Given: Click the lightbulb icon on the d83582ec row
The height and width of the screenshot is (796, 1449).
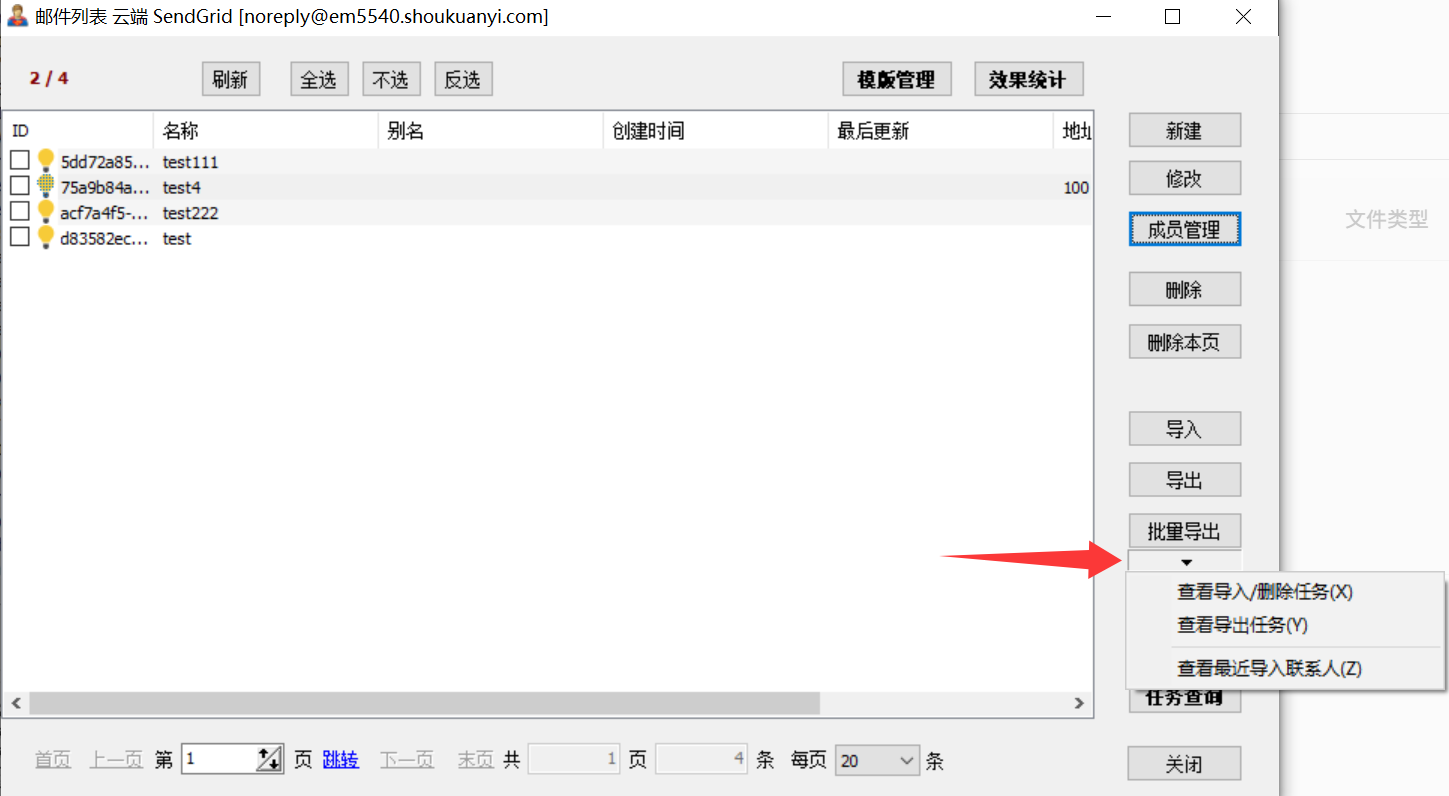Looking at the screenshot, I should coord(45,238).
